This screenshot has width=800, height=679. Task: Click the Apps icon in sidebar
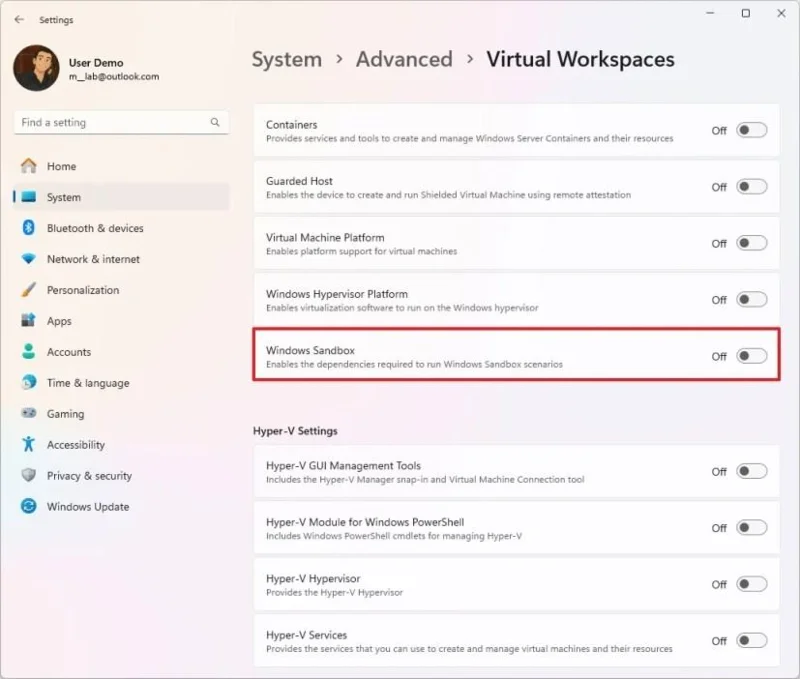click(29, 320)
